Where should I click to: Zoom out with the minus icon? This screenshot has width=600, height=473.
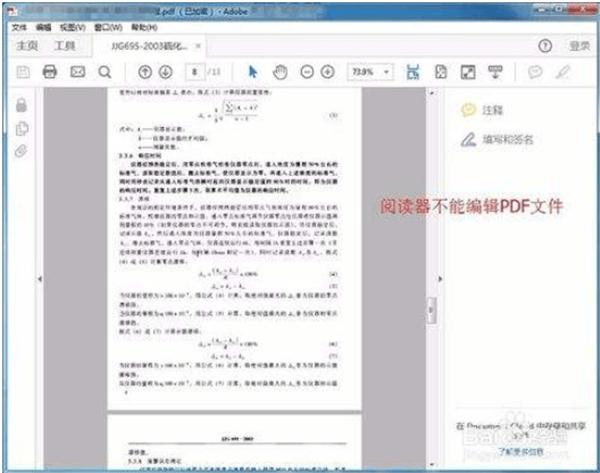click(x=307, y=72)
